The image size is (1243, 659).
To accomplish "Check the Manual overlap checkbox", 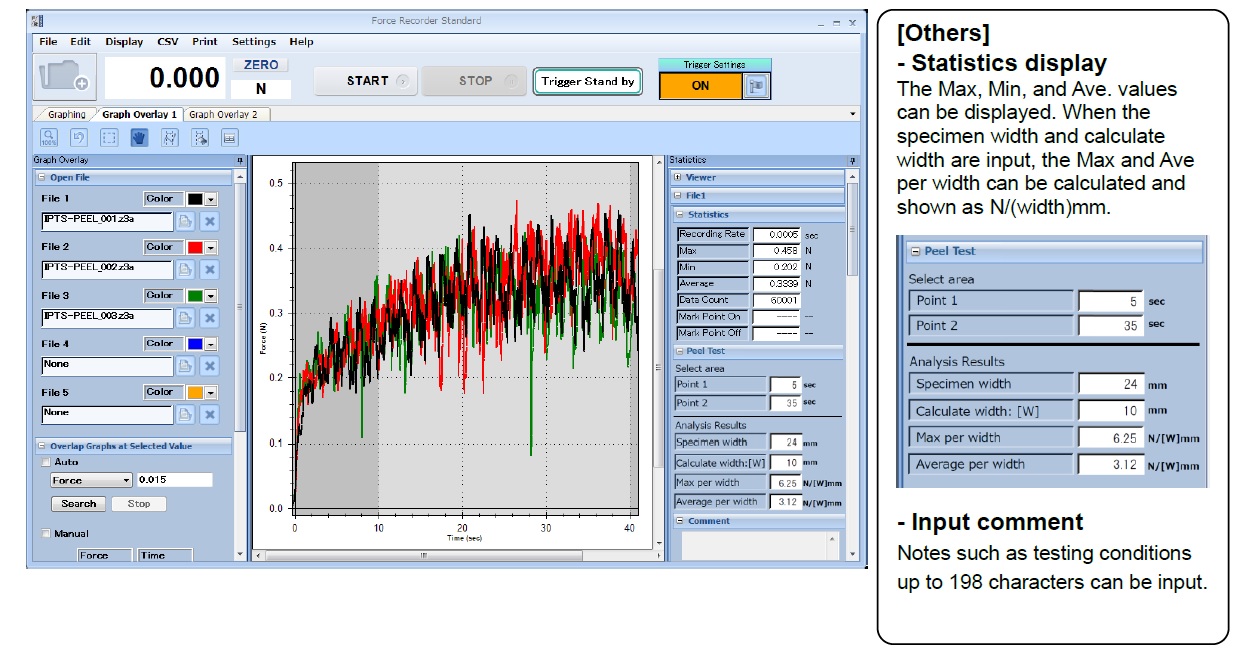I will point(46,534).
